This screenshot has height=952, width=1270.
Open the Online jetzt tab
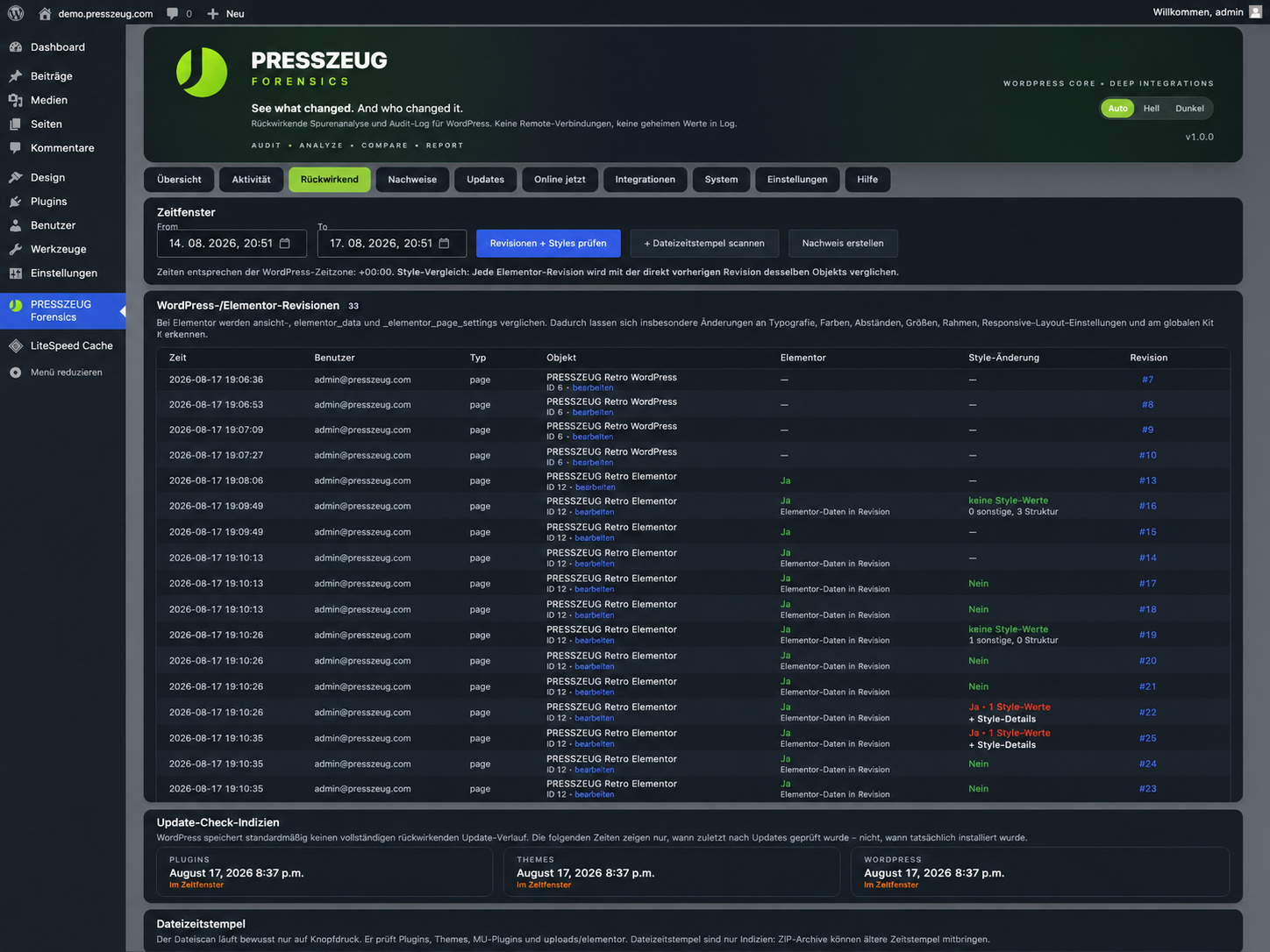click(560, 180)
